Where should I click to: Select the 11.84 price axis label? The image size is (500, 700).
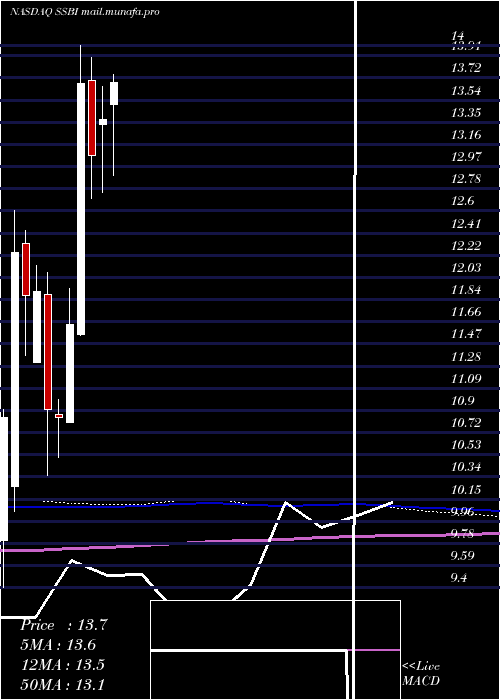pyautogui.click(x=466, y=290)
